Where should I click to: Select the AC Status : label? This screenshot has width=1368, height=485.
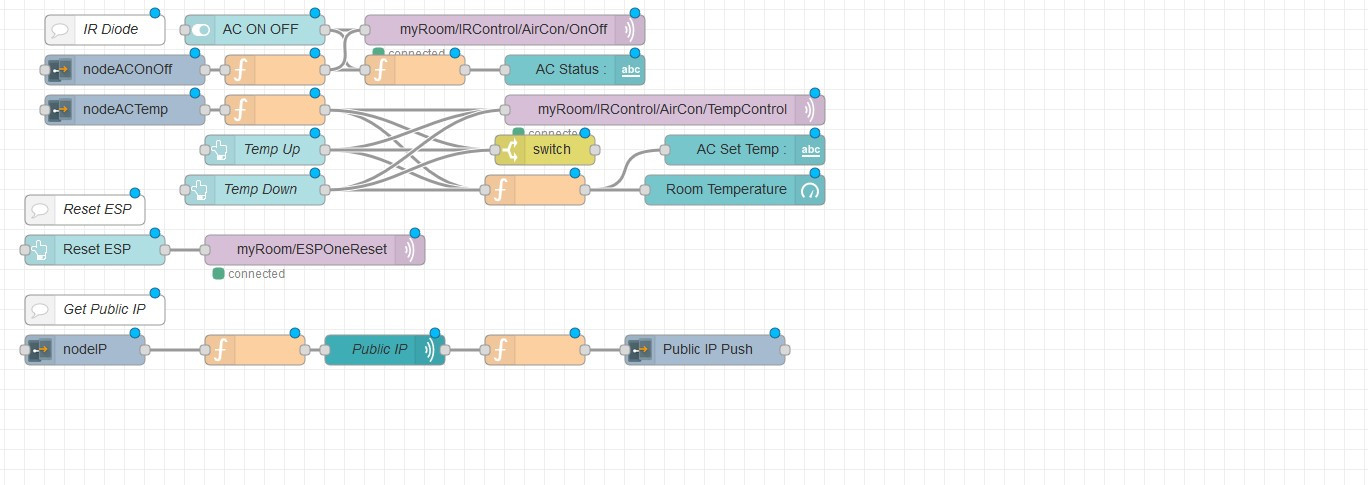point(571,69)
